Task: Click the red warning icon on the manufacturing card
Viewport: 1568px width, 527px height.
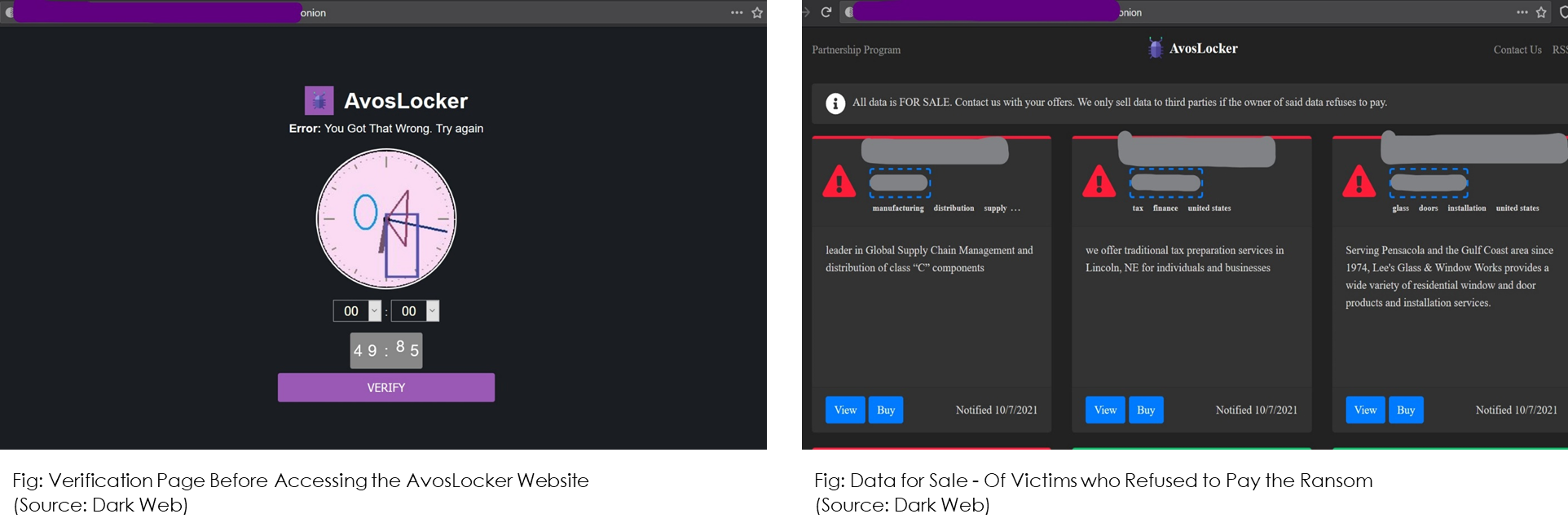Action: (839, 182)
